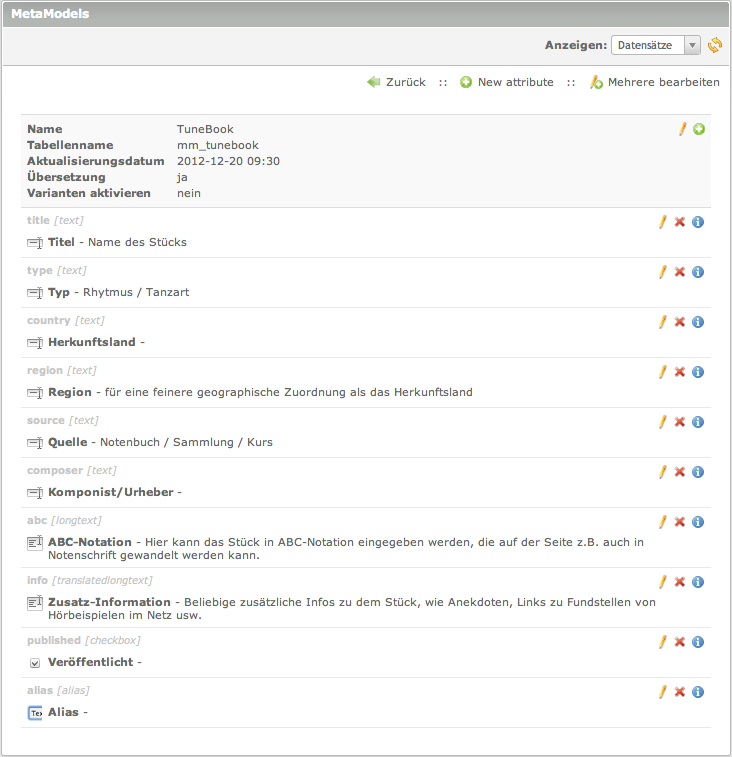Show info for the alias attribute
This screenshot has width=732, height=757.
click(698, 692)
